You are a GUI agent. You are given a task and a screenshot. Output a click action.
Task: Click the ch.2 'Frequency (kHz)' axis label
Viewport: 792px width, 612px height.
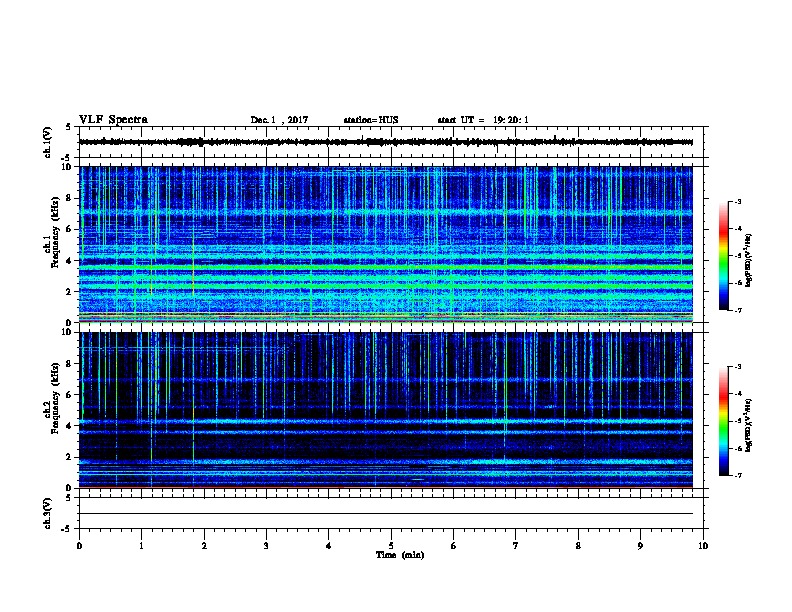[x=55, y=398]
